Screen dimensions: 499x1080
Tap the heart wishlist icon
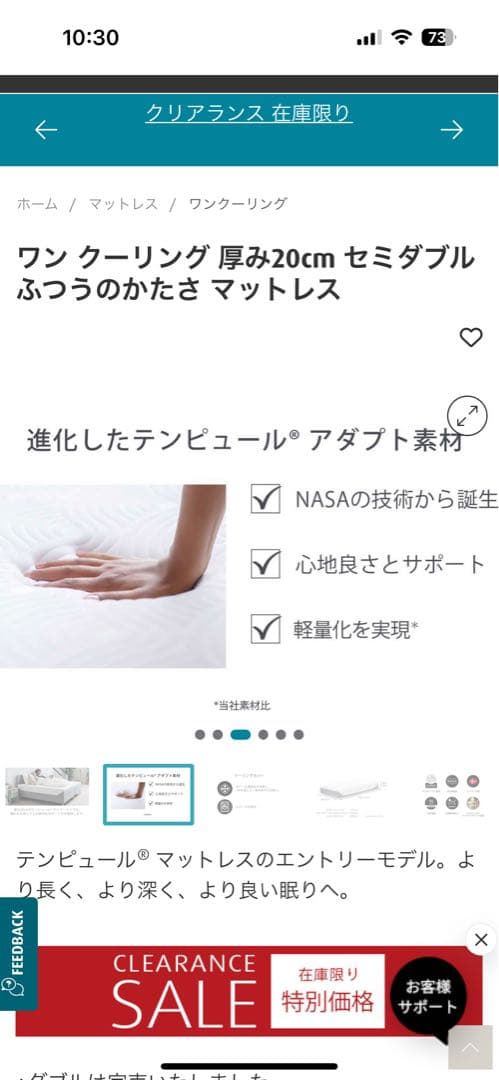tap(471, 338)
